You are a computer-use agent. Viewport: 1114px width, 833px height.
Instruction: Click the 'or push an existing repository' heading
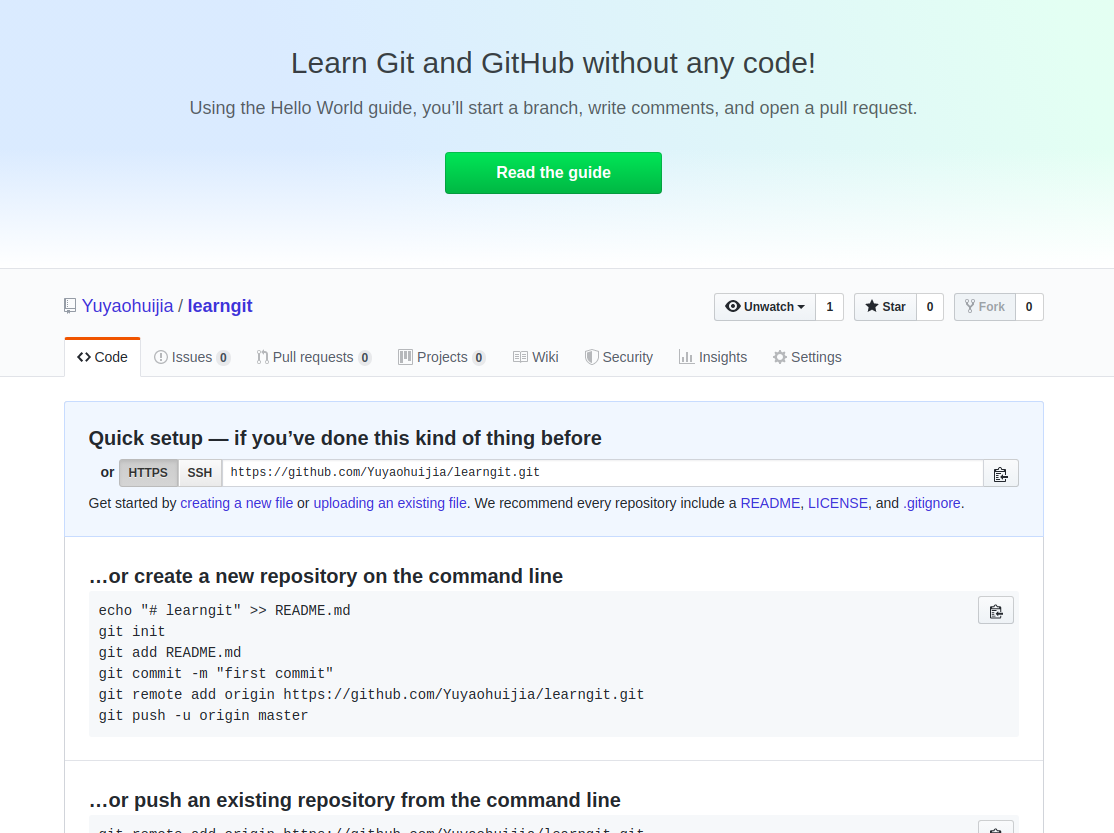pyautogui.click(x=355, y=800)
